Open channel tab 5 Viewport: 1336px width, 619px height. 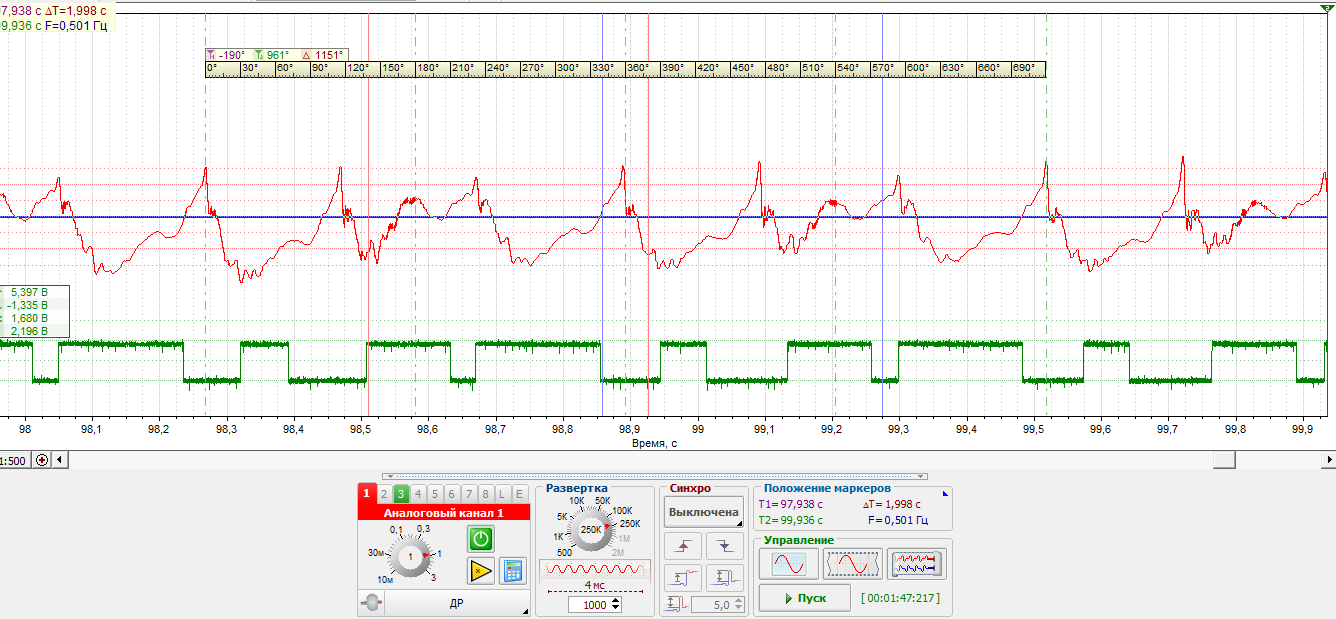pyautogui.click(x=435, y=493)
